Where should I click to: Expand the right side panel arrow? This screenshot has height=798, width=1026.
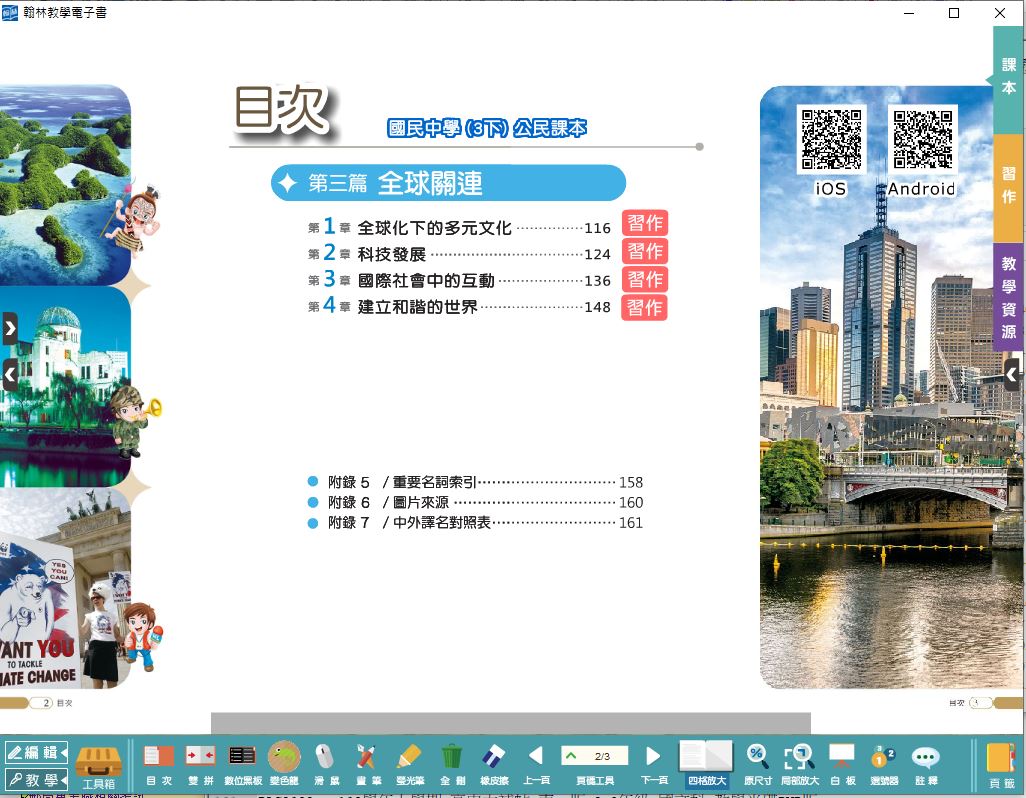[1012, 375]
